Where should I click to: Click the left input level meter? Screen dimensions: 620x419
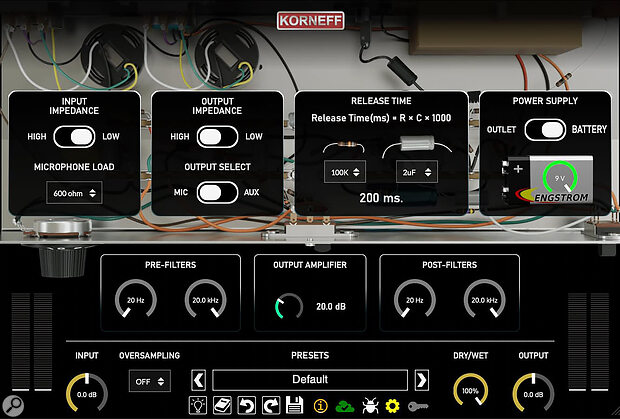pyautogui.click(x=32, y=342)
